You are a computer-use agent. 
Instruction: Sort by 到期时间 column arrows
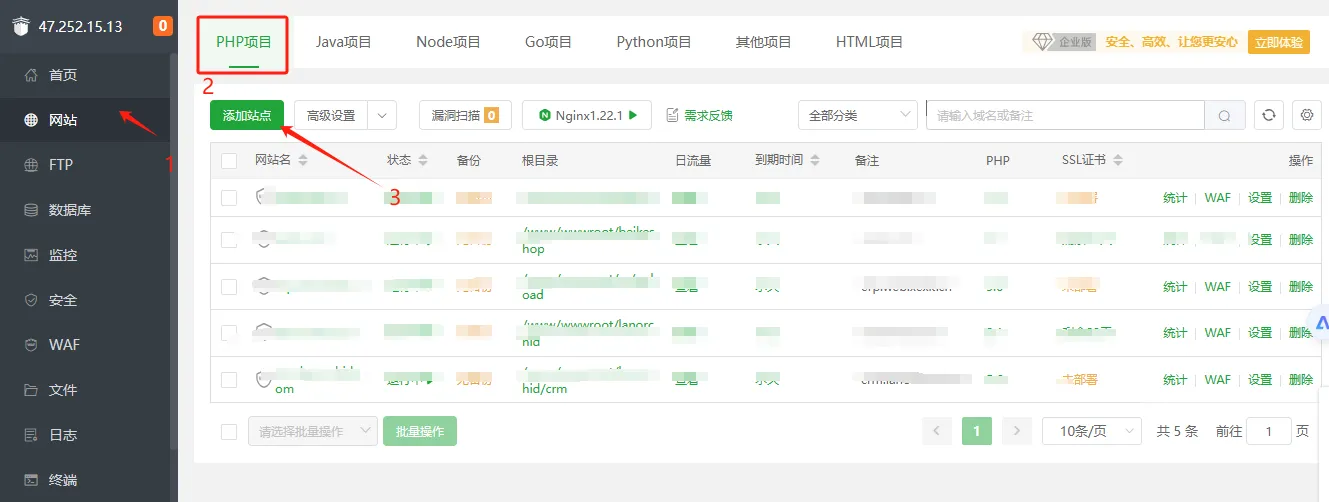(815, 160)
